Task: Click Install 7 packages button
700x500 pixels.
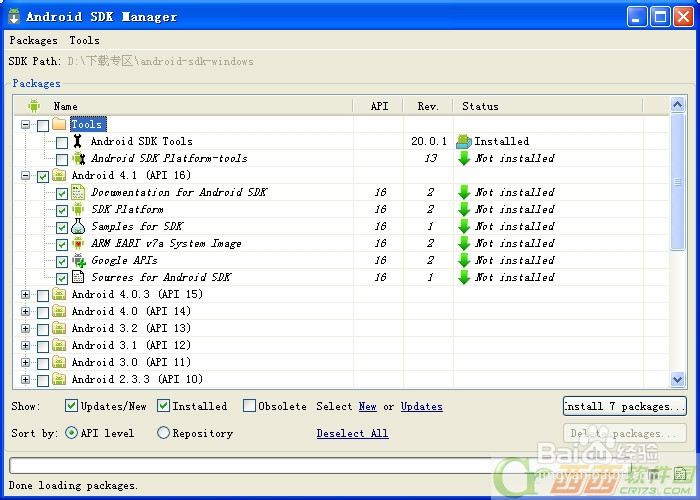Action: 625,406
